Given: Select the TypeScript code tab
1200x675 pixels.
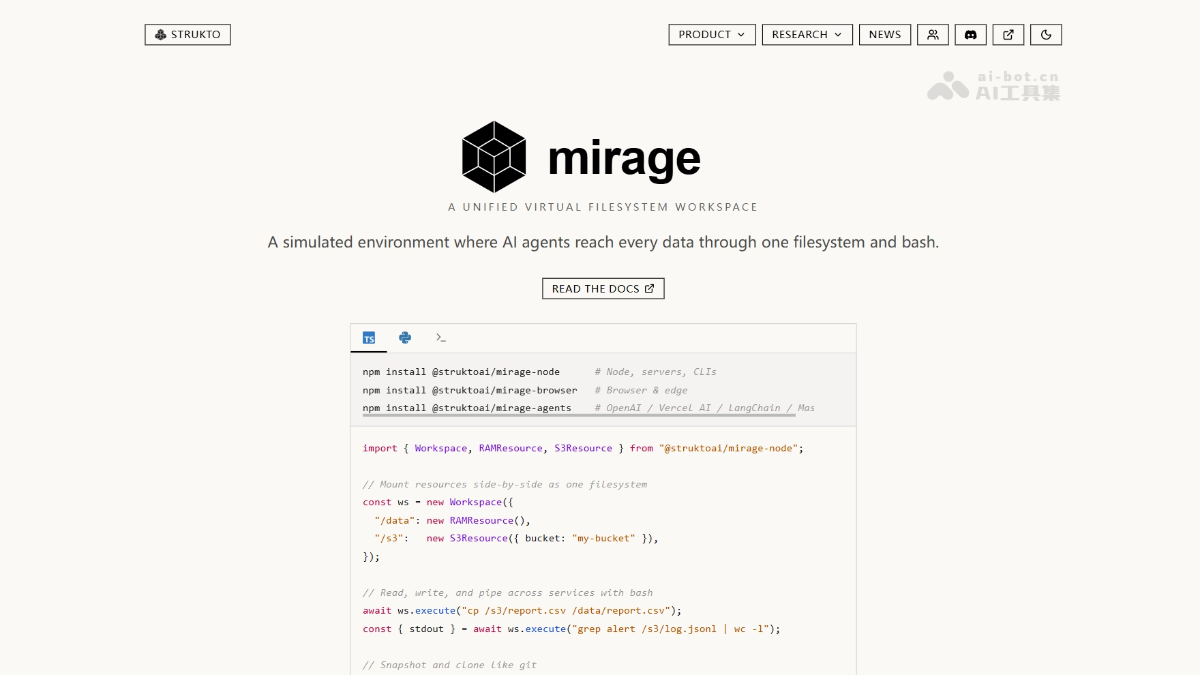Looking at the screenshot, I should (369, 338).
